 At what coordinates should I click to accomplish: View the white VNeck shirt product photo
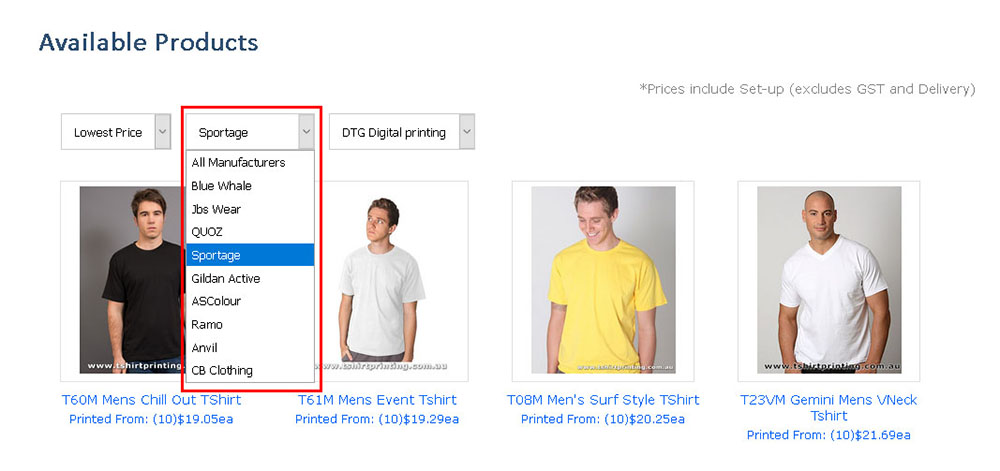coord(829,280)
